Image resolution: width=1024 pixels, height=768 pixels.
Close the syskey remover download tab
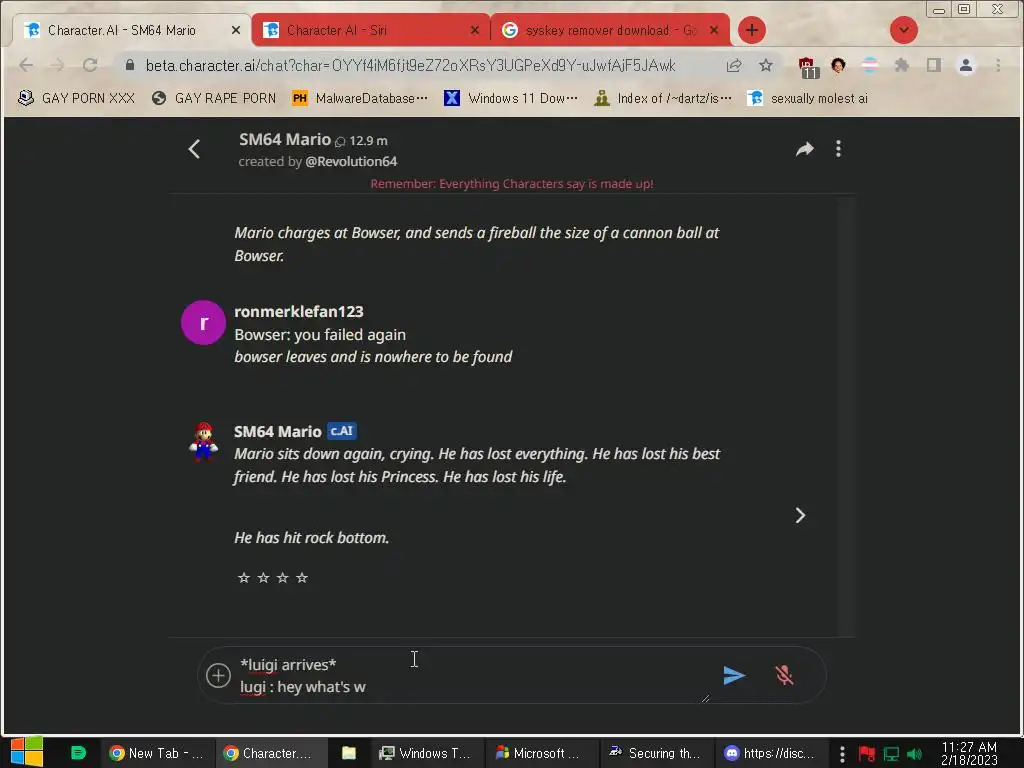click(x=714, y=30)
